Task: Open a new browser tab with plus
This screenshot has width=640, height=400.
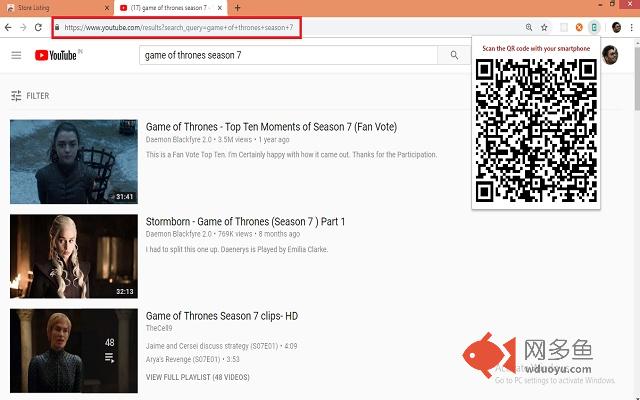Action: 238,8
